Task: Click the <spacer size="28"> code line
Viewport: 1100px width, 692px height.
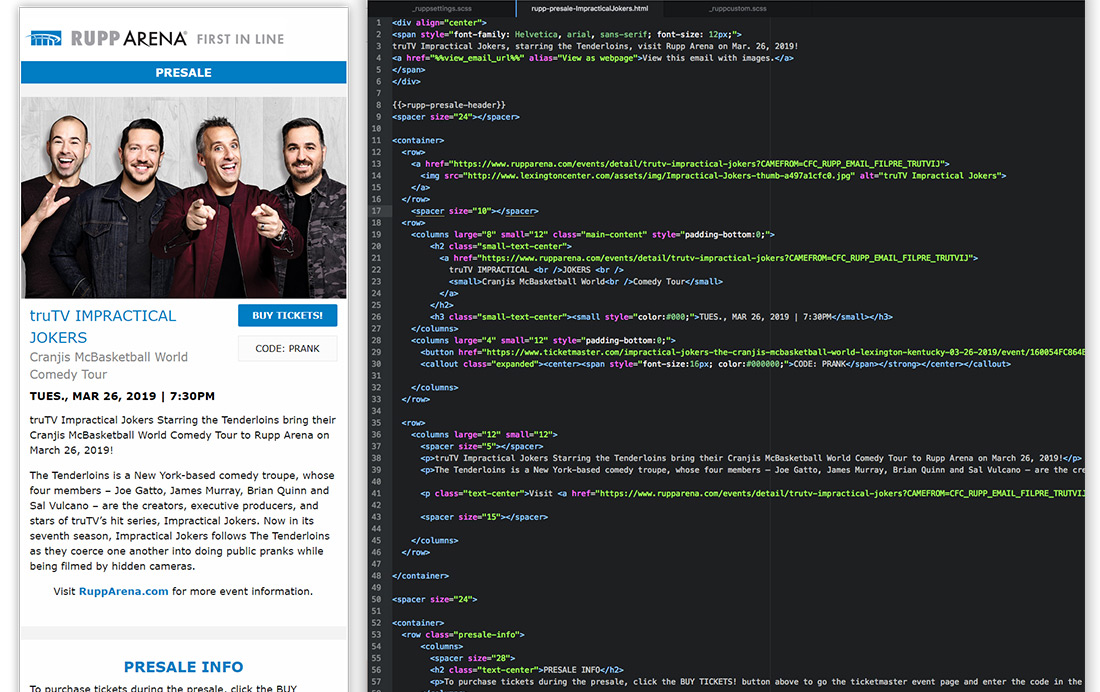Action: (473, 658)
